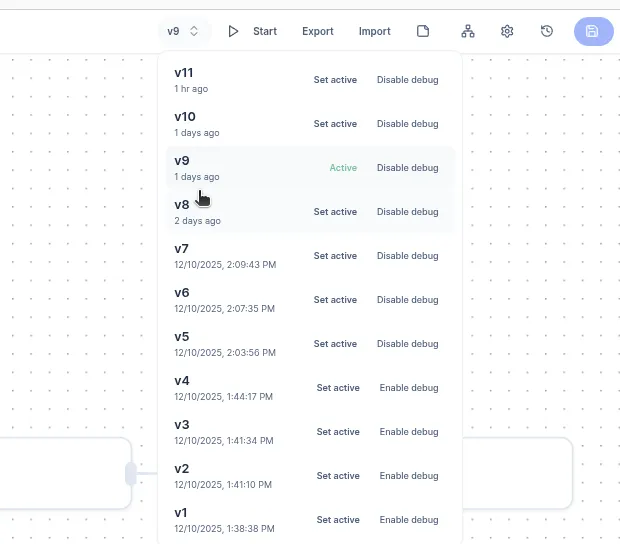Set version v11 as active
This screenshot has width=620, height=544.
(x=335, y=80)
